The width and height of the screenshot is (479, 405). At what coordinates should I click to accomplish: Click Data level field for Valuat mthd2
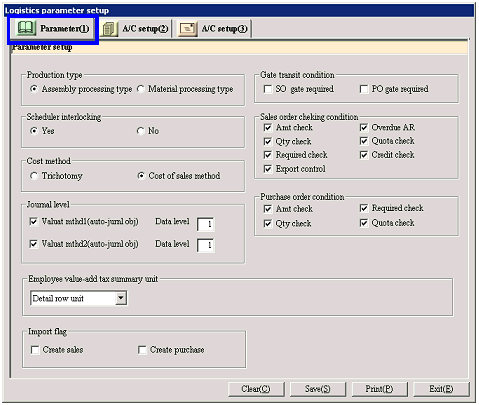click(x=206, y=245)
